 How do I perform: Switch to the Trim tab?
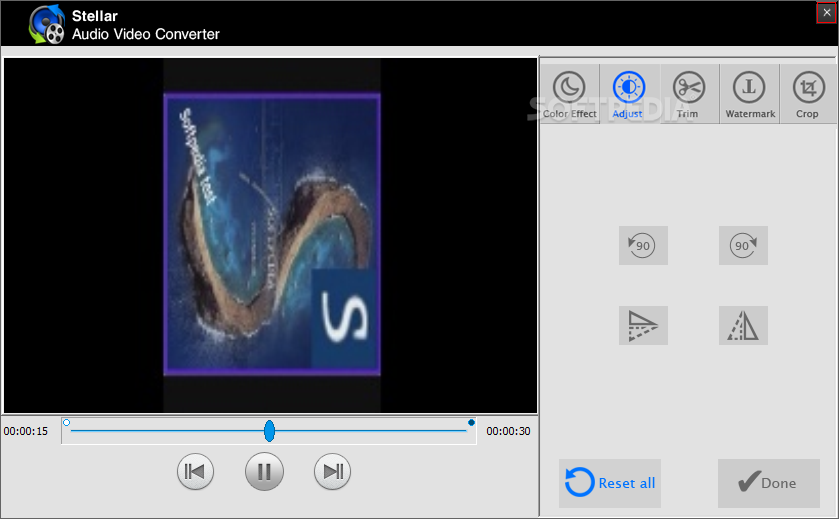[x=690, y=94]
